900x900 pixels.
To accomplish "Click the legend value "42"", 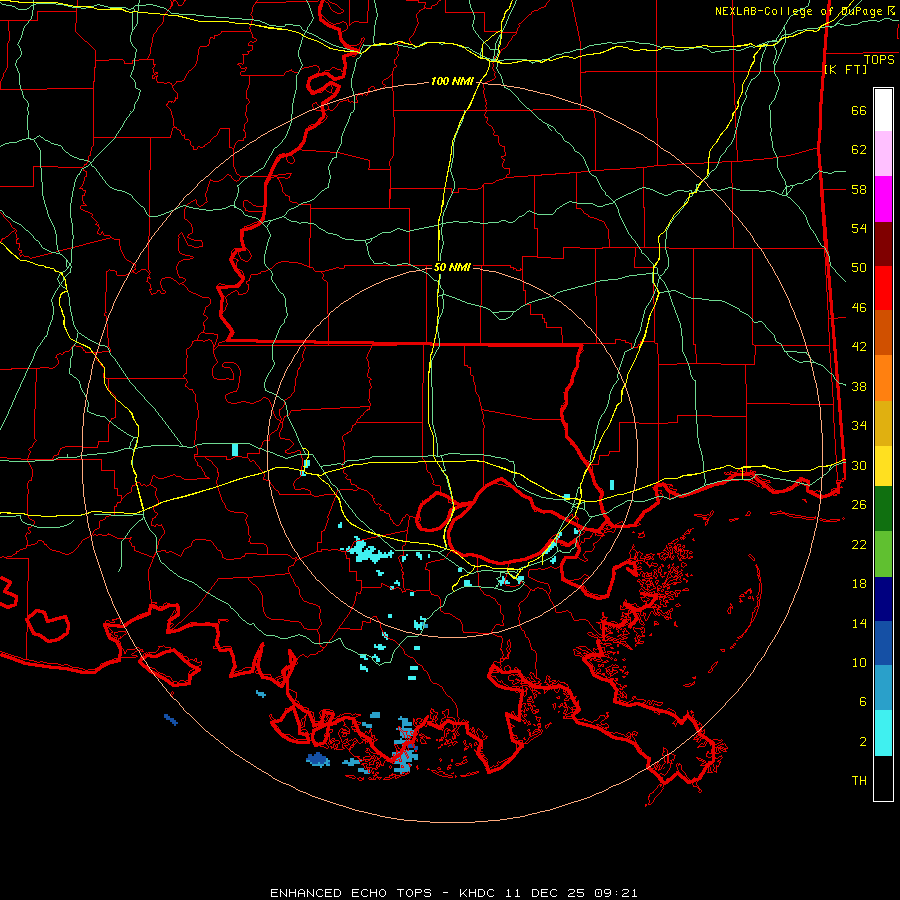I will pyautogui.click(x=859, y=347).
